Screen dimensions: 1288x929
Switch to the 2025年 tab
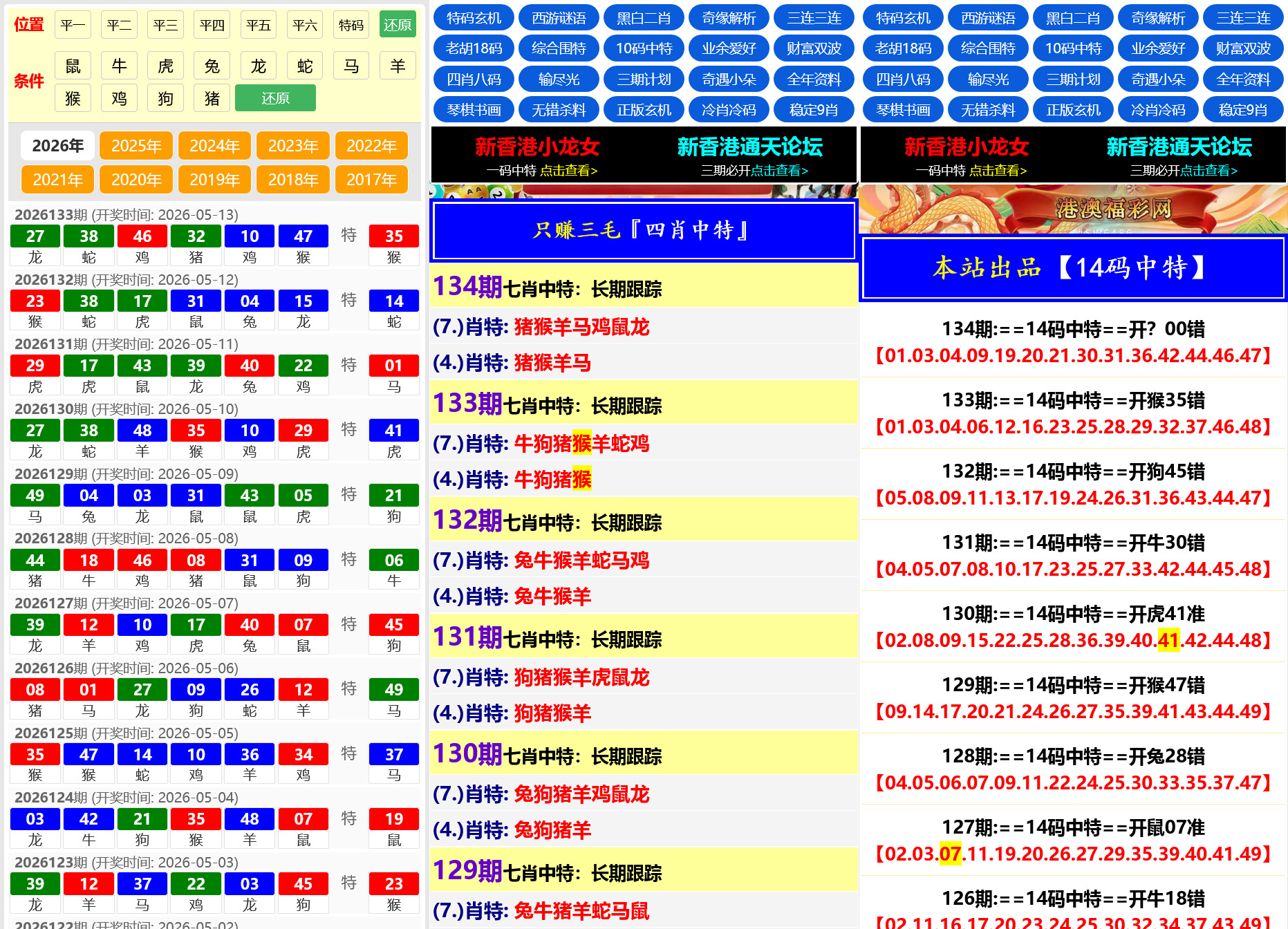[x=136, y=146]
